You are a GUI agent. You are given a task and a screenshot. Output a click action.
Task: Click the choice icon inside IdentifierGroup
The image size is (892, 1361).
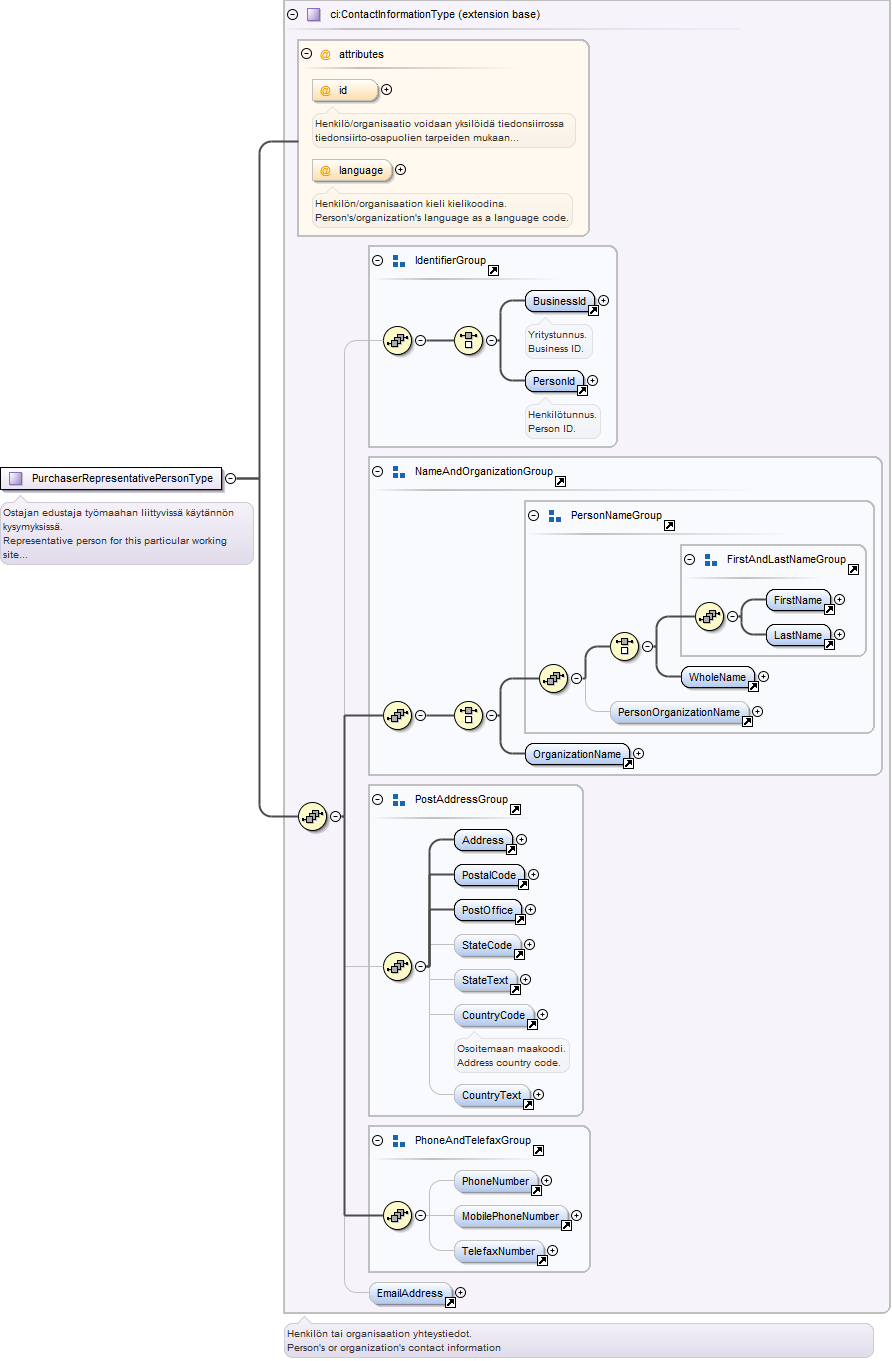469,340
